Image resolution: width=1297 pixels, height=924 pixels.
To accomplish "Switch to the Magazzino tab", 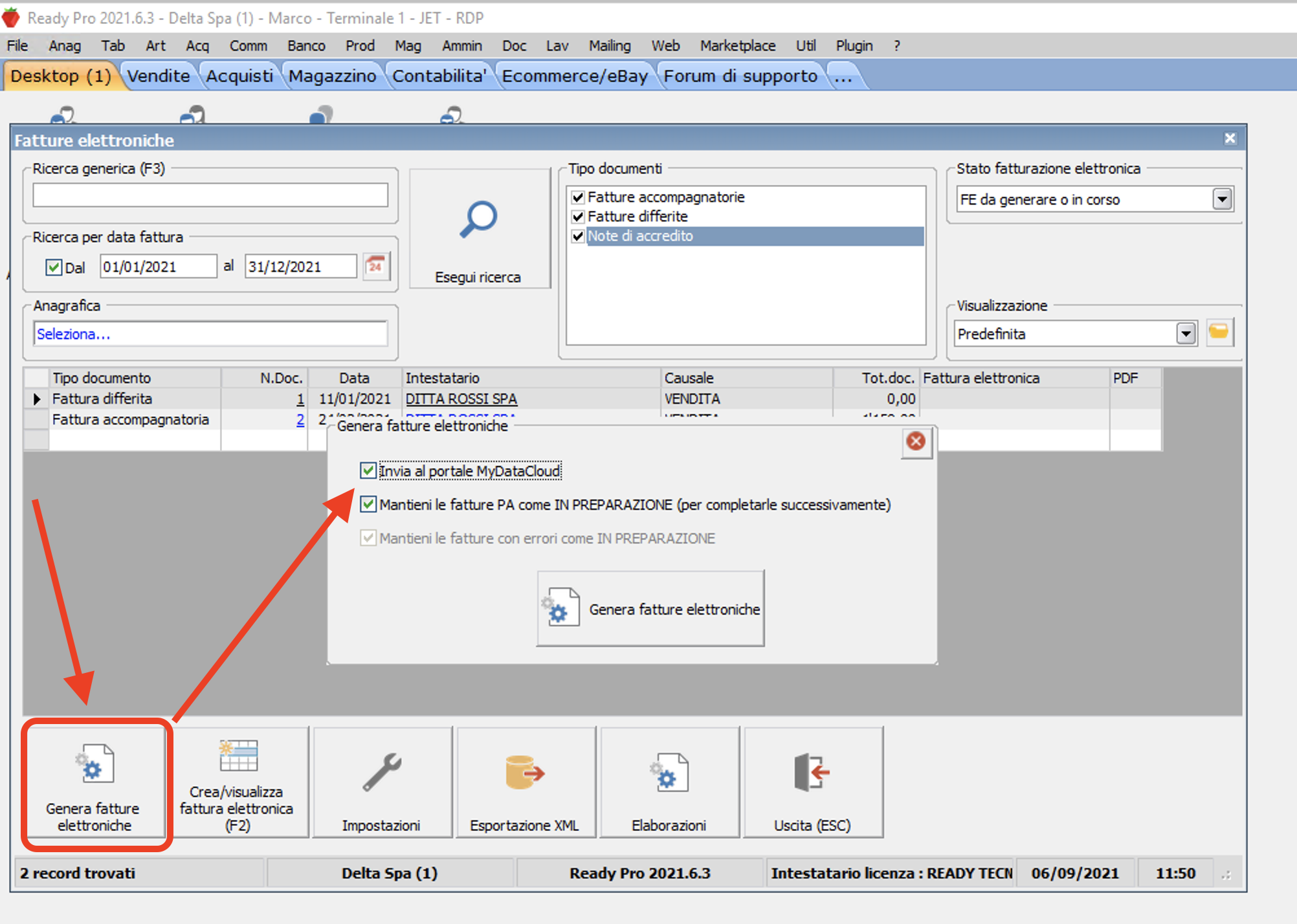I will [x=332, y=76].
